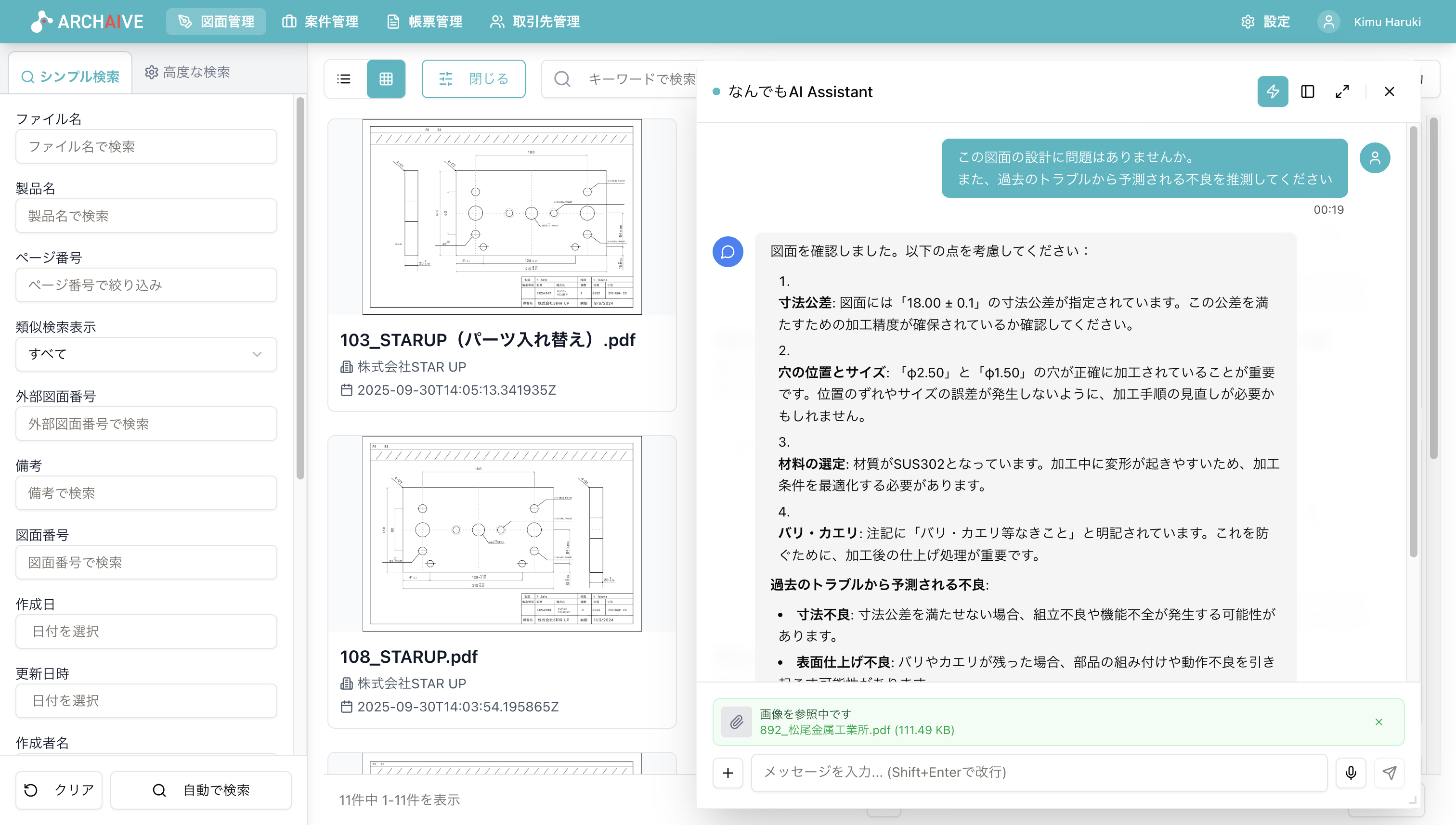Image resolution: width=1456 pixels, height=825 pixels.
Task: Click the microphone voice input icon
Action: click(x=1351, y=773)
